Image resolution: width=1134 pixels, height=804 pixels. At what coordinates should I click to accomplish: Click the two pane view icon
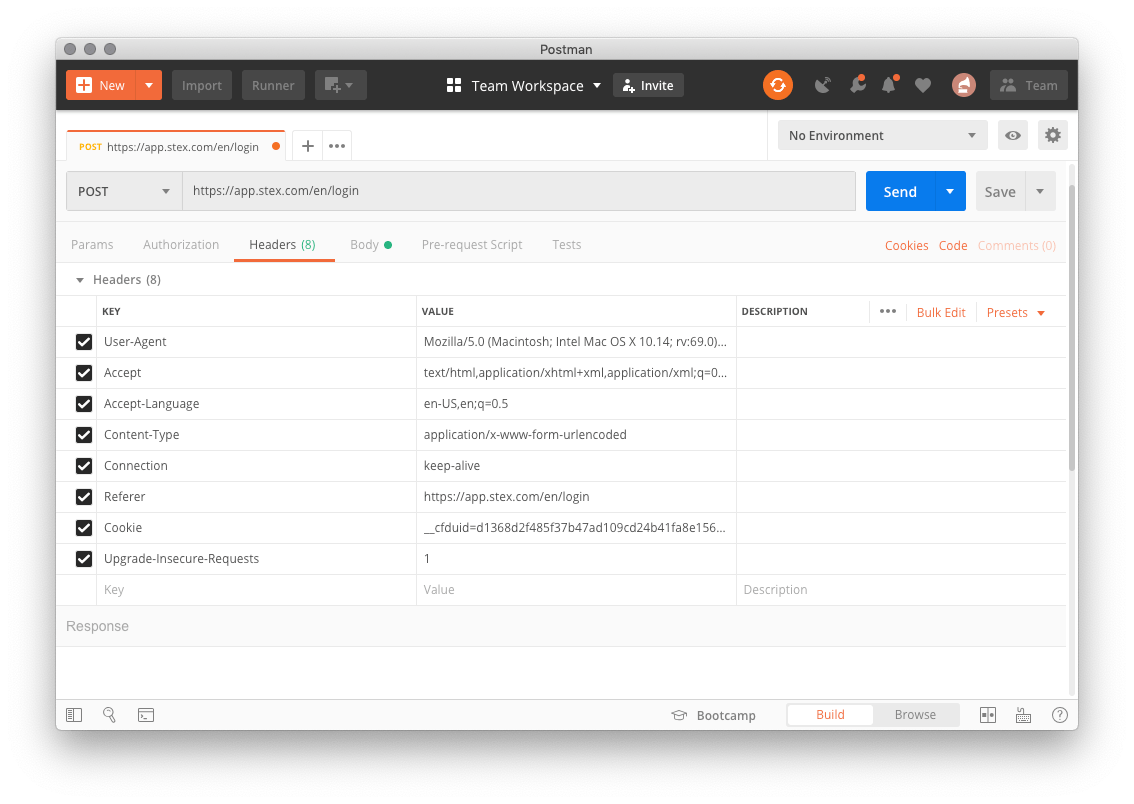pos(987,715)
